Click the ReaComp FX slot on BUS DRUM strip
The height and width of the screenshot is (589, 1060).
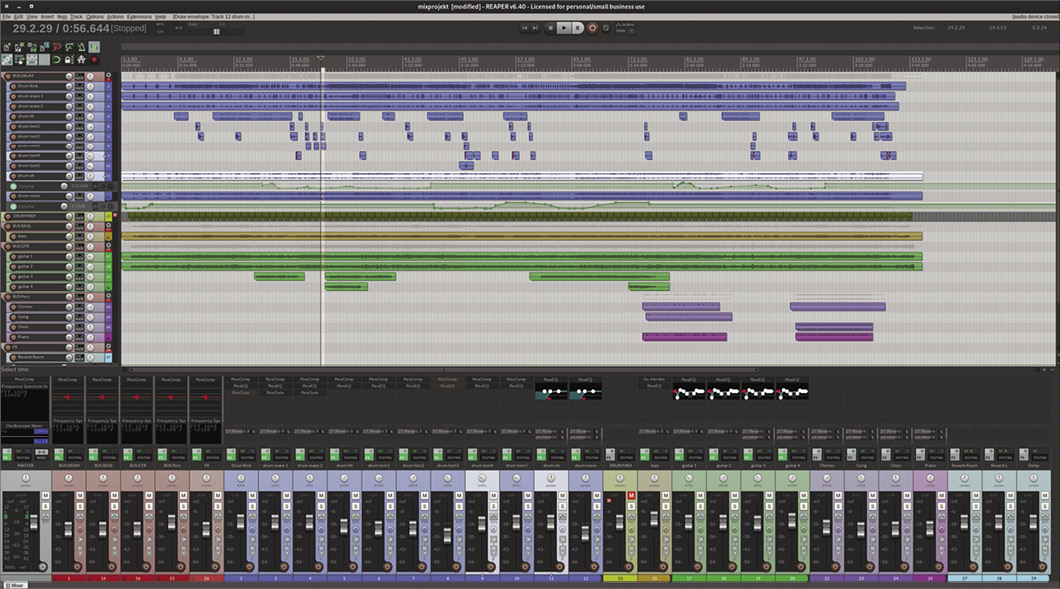tap(68, 379)
